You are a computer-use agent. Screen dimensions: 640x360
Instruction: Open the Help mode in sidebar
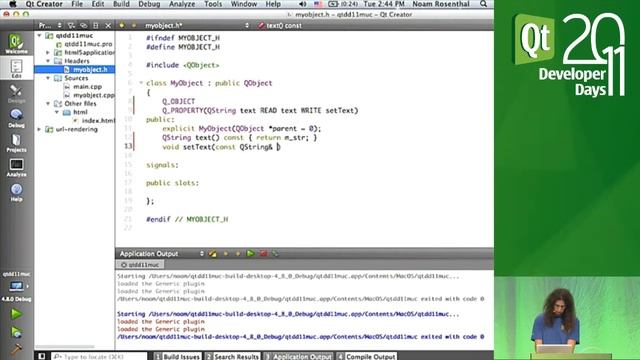click(16, 192)
